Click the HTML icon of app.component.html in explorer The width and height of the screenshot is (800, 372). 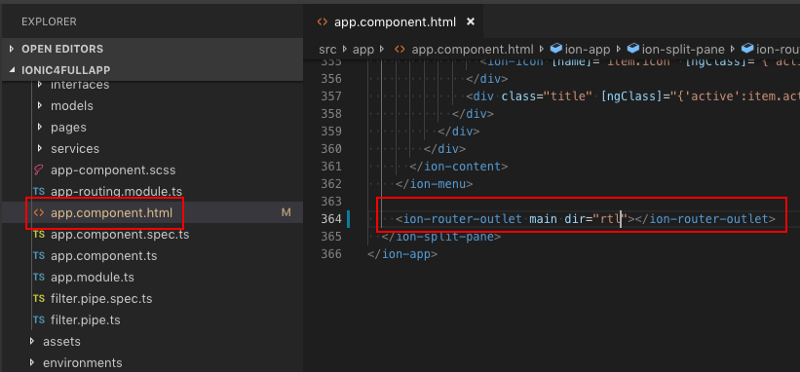tap(39, 213)
